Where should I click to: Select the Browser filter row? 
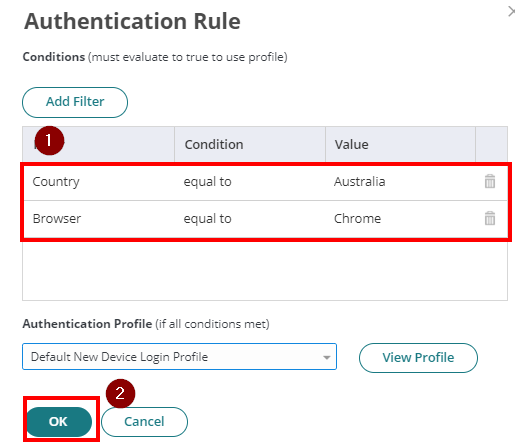tap(266, 219)
